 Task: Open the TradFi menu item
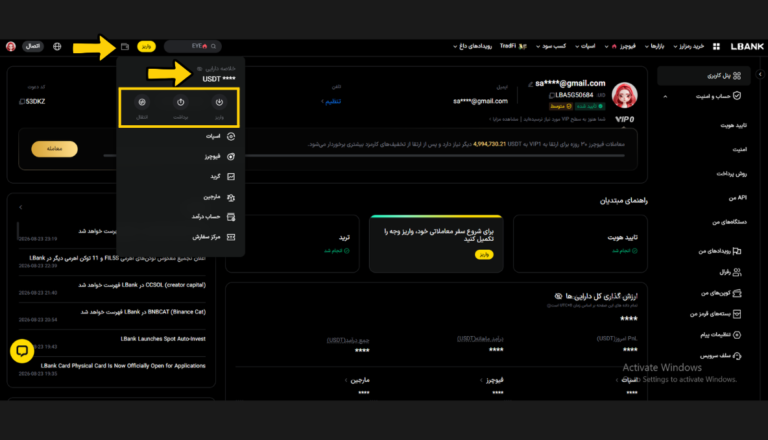(513, 47)
